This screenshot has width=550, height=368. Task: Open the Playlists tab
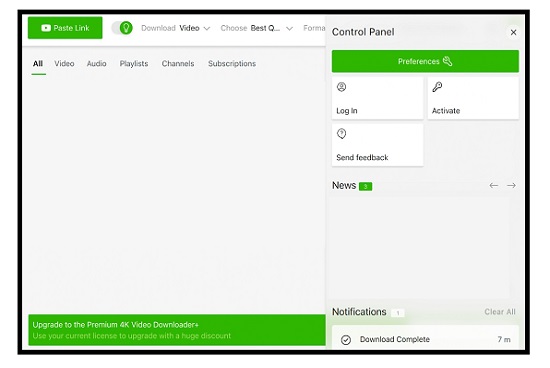134,63
